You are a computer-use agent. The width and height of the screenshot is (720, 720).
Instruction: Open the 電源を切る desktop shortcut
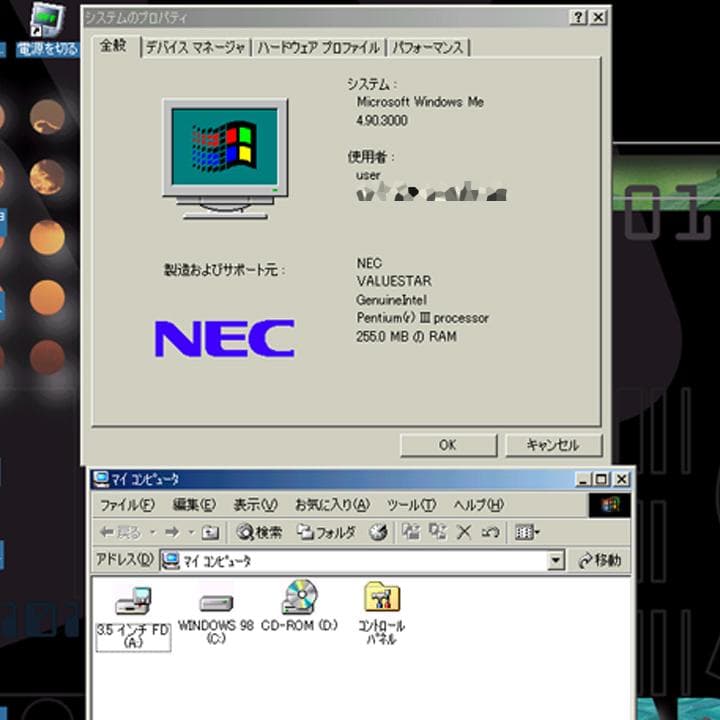pyautogui.click(x=47, y=30)
